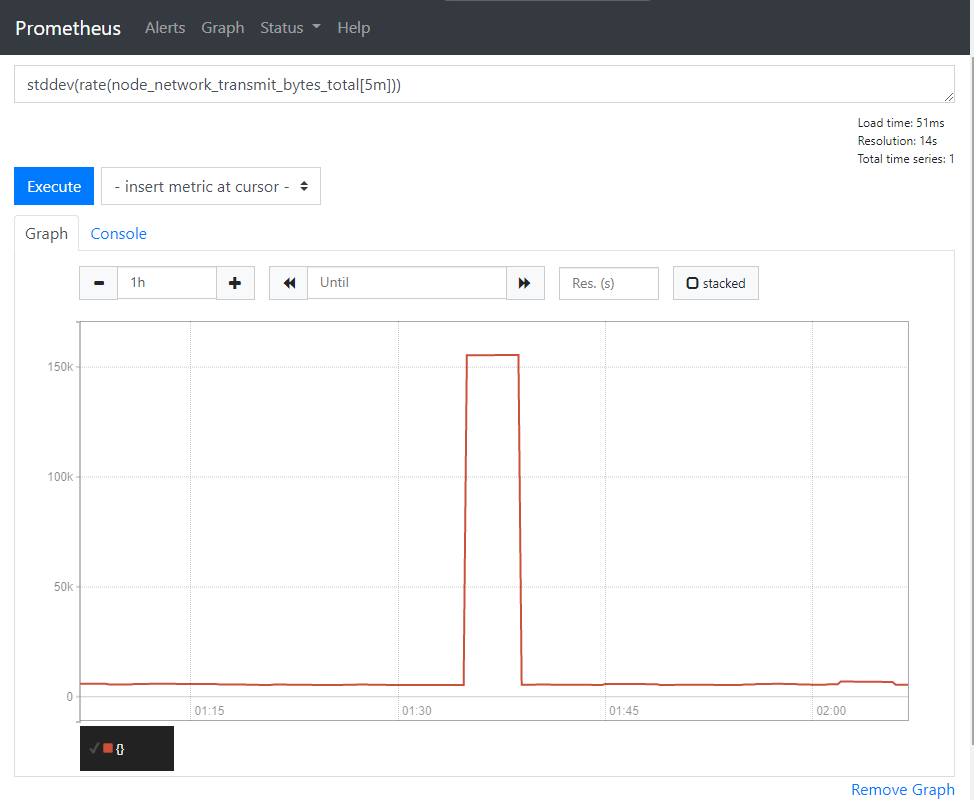Click the query expression text box
Screen dimensions: 974x800
click(484, 85)
